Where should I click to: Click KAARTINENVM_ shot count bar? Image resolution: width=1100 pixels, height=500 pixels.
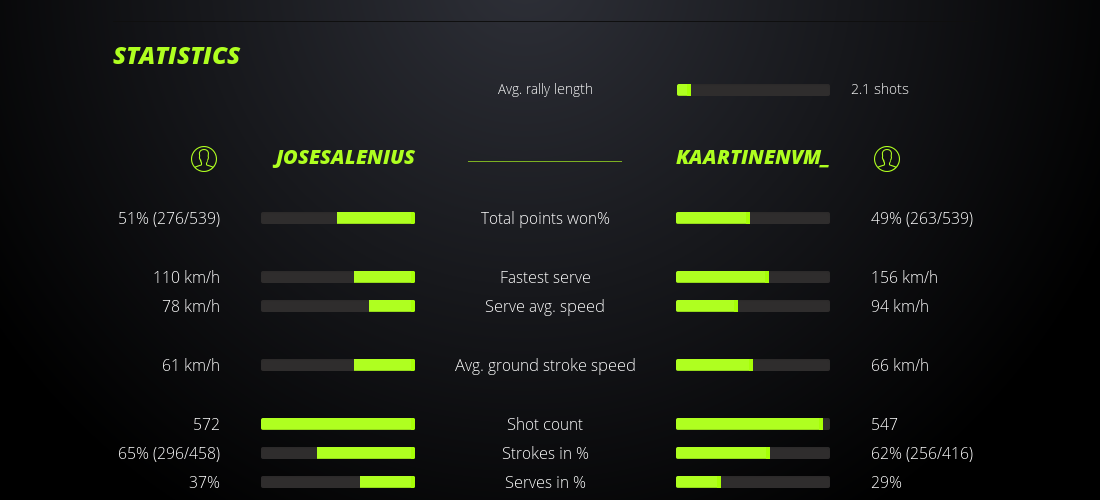753,424
